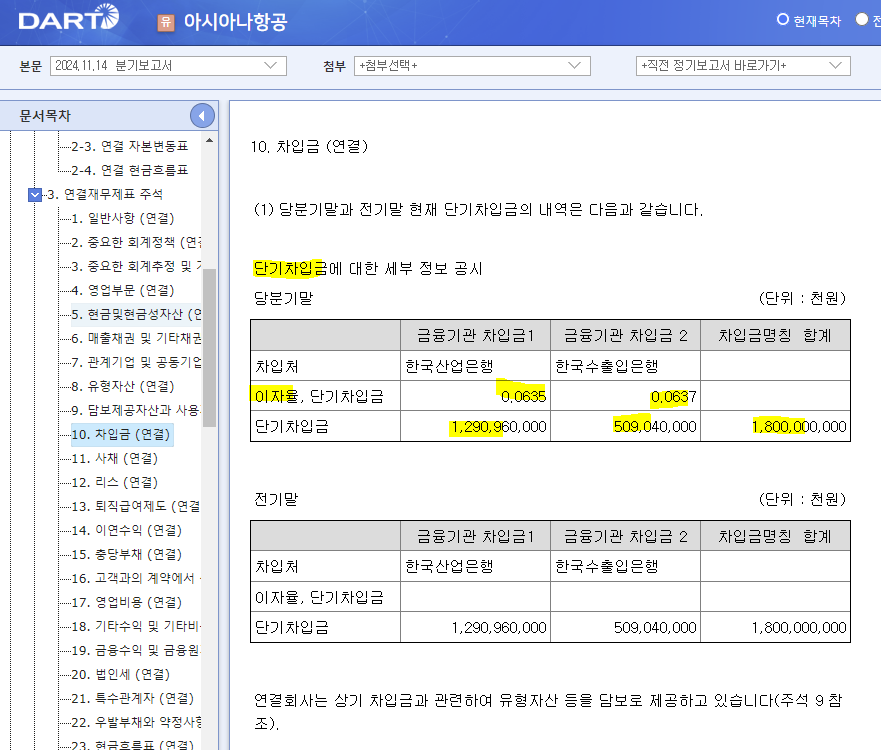Click 한국산업은행 in the 당분기말 table
This screenshot has width=881, height=750.
click(449, 366)
